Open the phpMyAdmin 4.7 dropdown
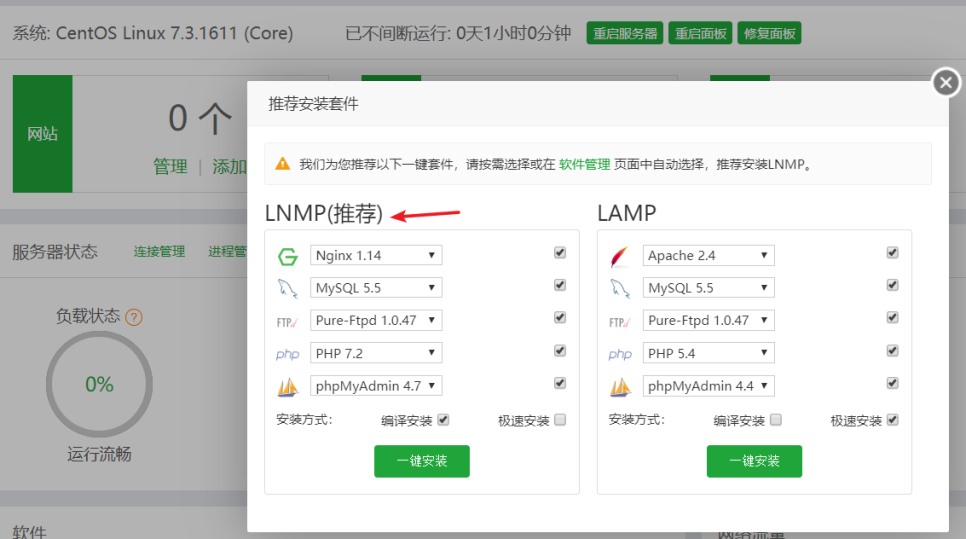Screen dimensions: 966x539 pyautogui.click(x=376, y=386)
